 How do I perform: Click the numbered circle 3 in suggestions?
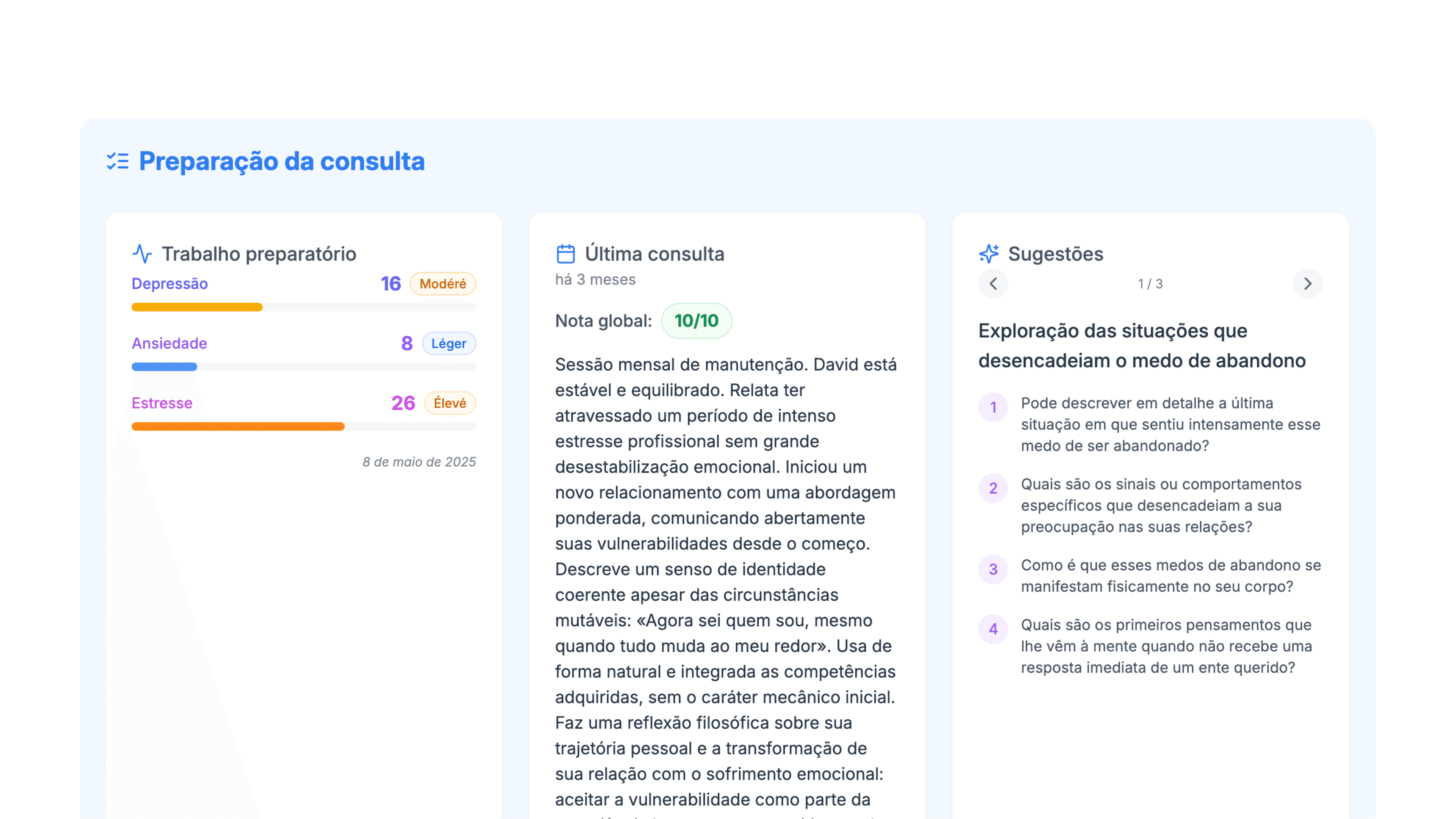993,569
